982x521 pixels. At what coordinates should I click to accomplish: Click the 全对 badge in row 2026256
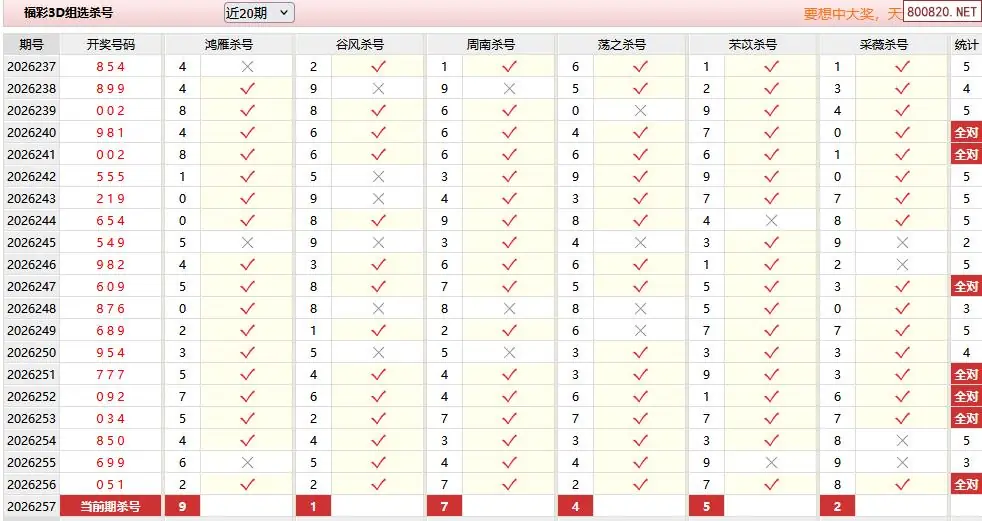coord(966,485)
